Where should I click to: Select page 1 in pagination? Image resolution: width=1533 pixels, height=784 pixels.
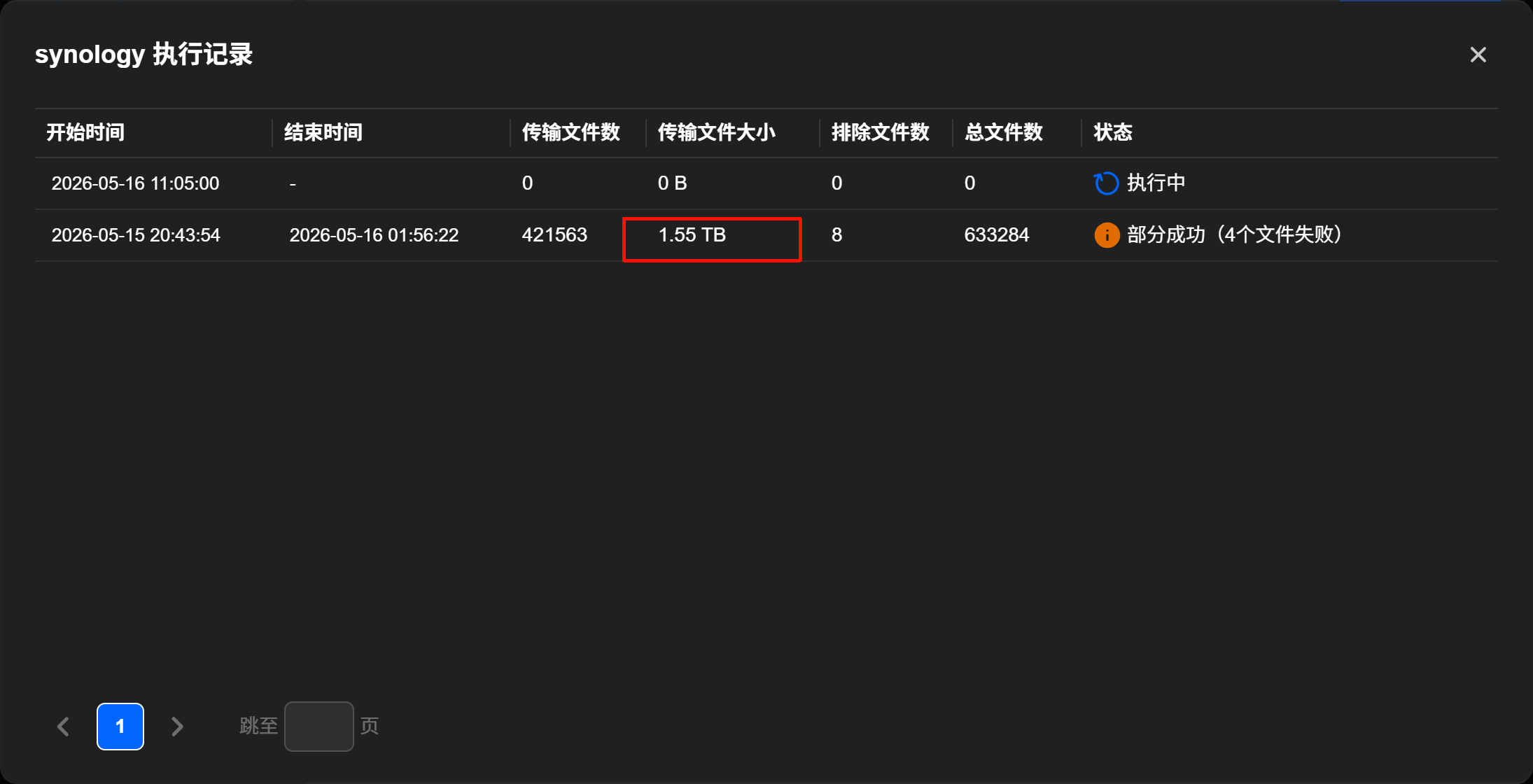[120, 727]
